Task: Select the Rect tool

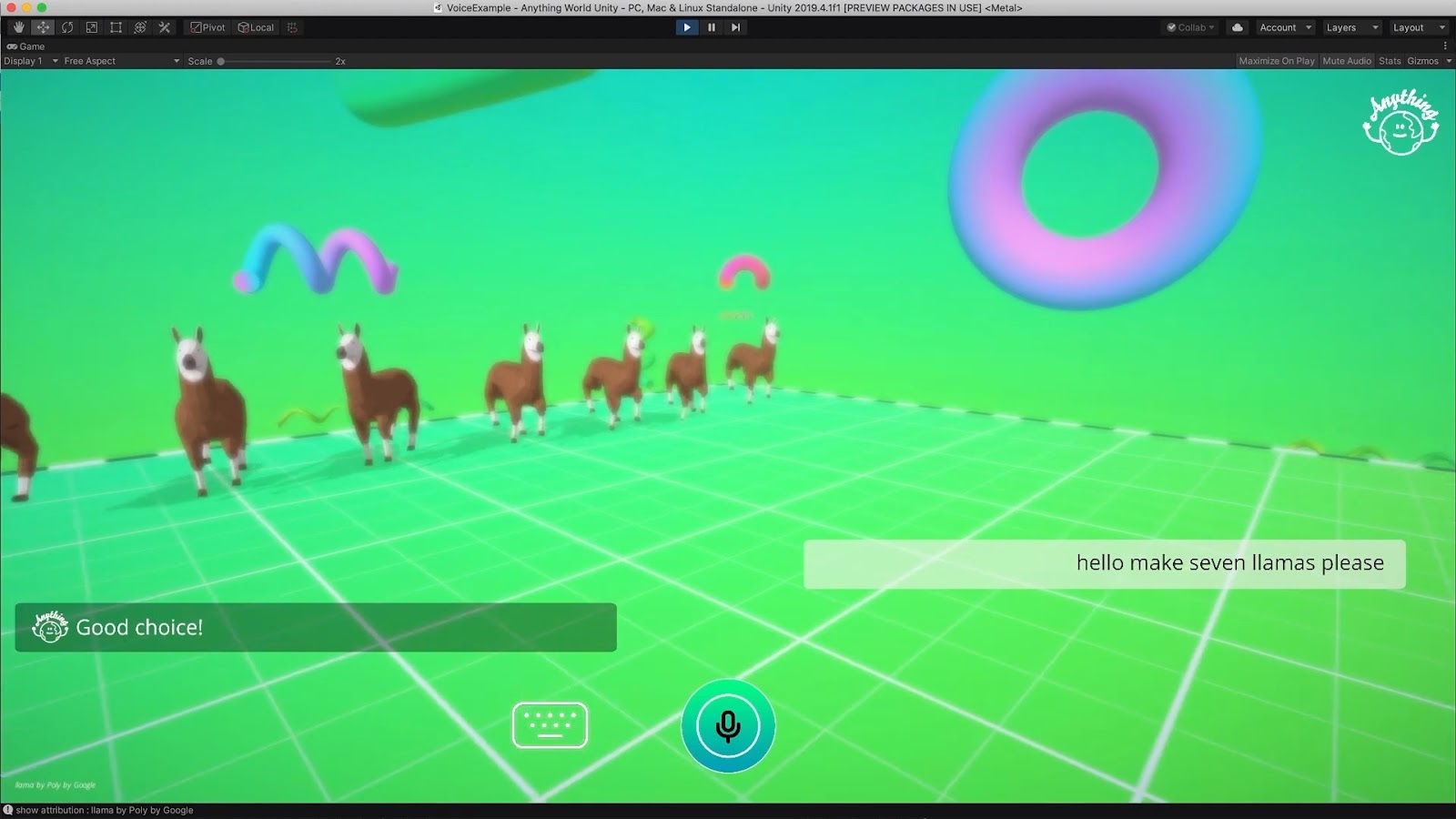Action: 116,27
